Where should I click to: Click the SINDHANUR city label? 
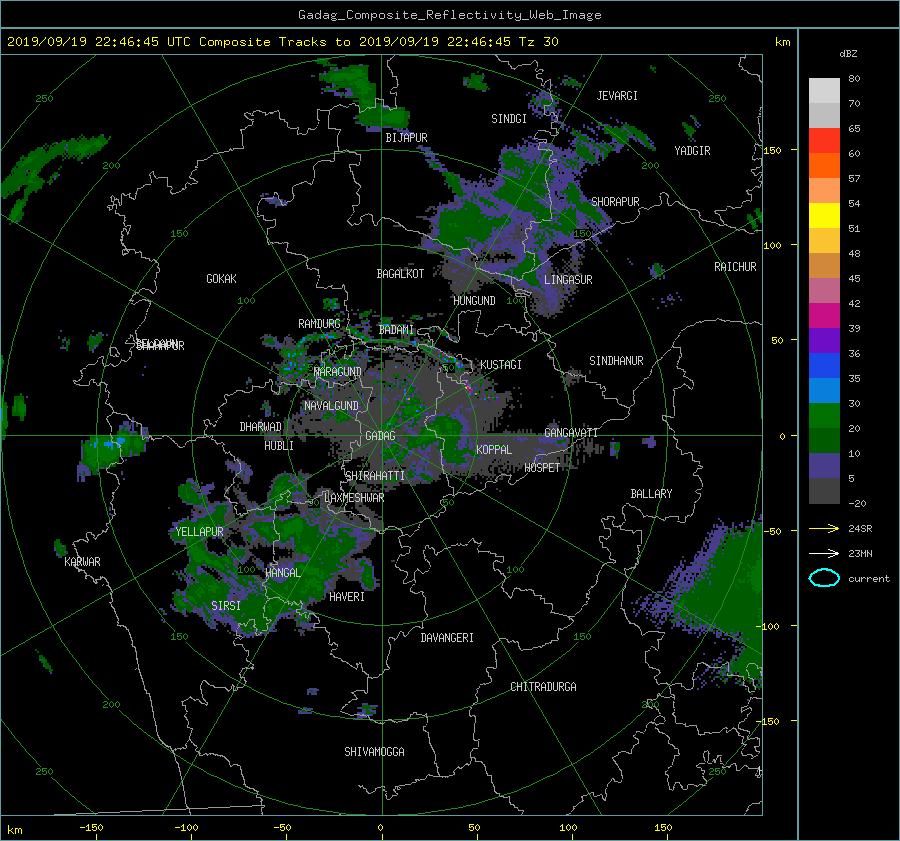click(616, 361)
